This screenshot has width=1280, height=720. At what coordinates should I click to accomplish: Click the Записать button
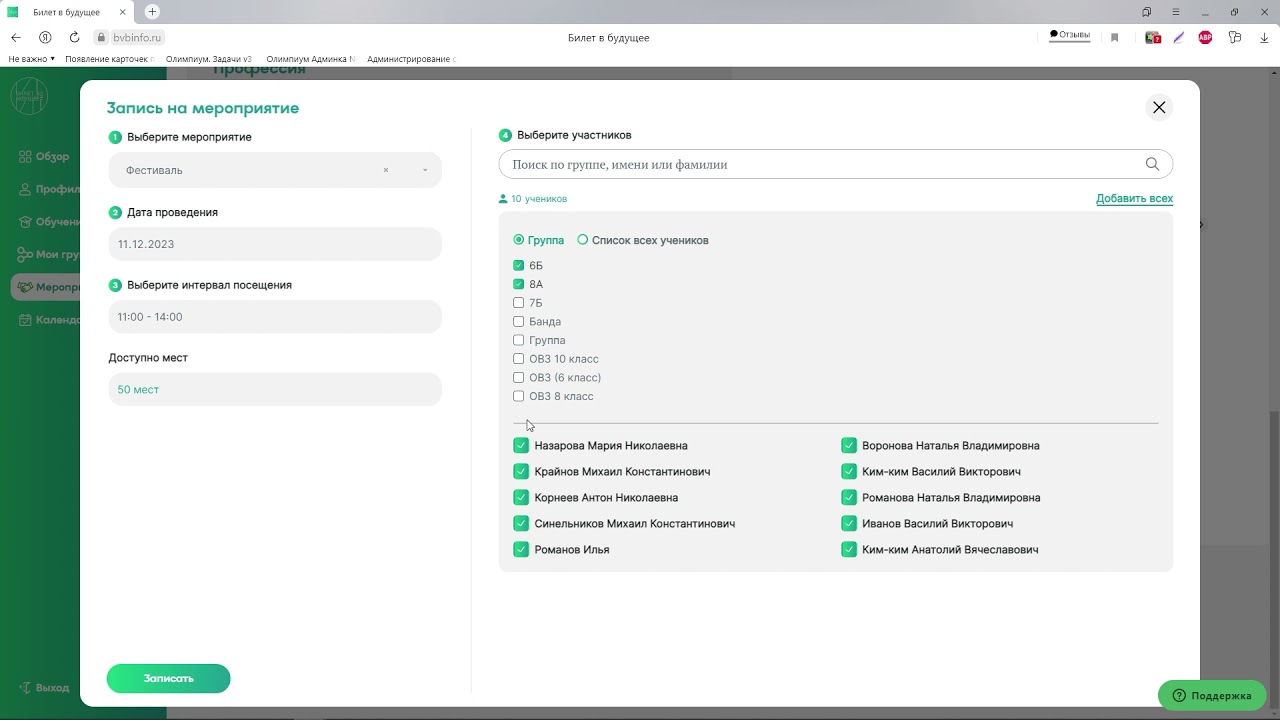tap(168, 678)
